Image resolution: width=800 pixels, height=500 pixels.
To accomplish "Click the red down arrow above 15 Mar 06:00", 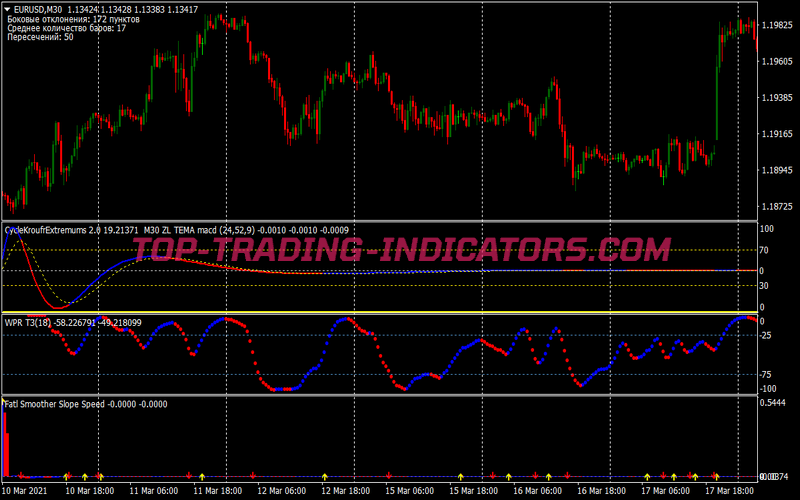I will pos(389,476).
